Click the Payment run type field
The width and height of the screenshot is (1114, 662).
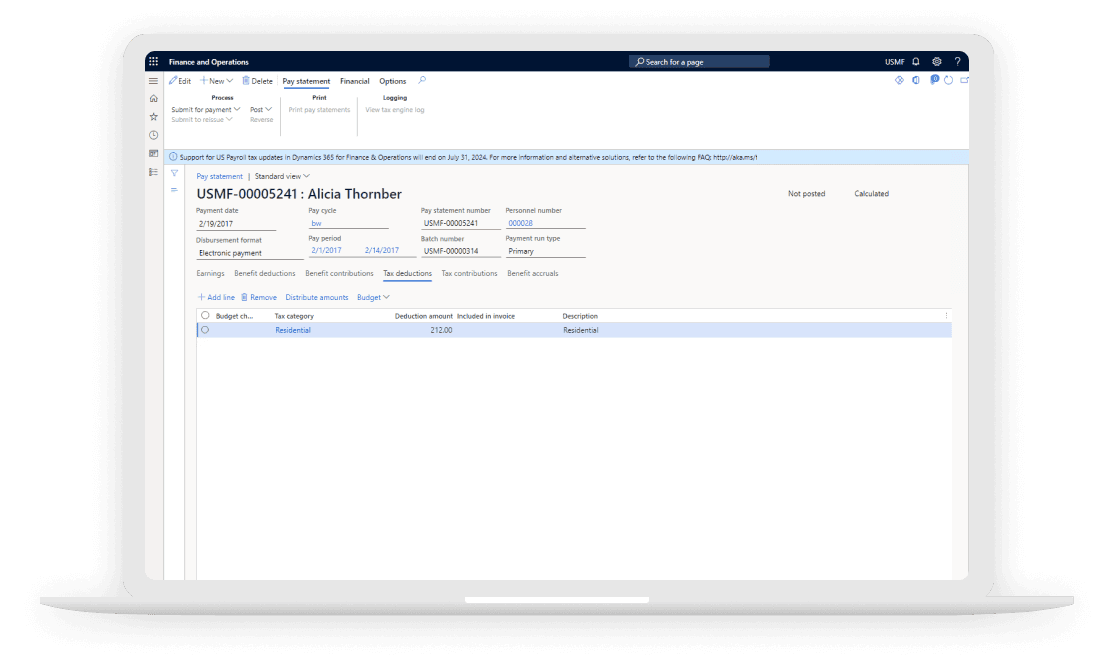click(x=545, y=251)
